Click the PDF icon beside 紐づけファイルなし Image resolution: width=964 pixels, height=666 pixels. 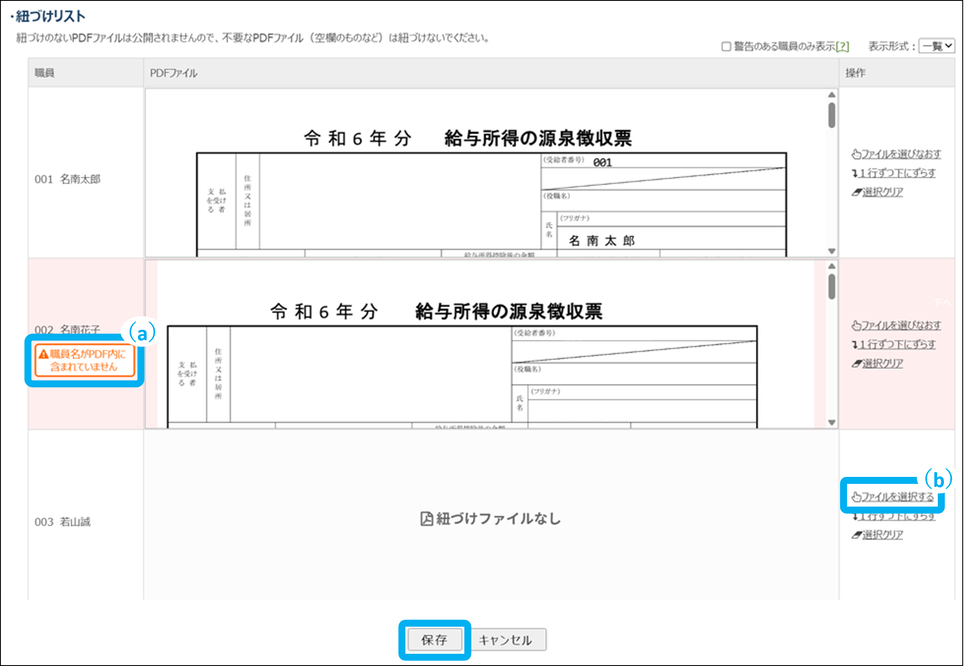425,519
